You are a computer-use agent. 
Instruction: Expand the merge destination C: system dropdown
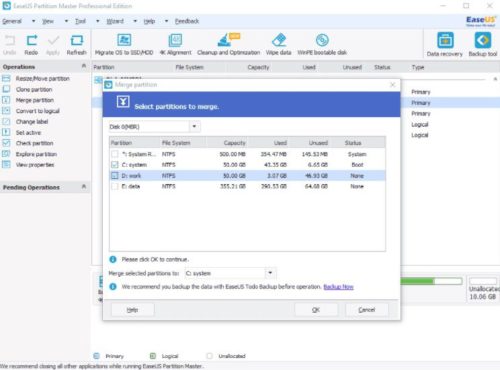point(230,273)
